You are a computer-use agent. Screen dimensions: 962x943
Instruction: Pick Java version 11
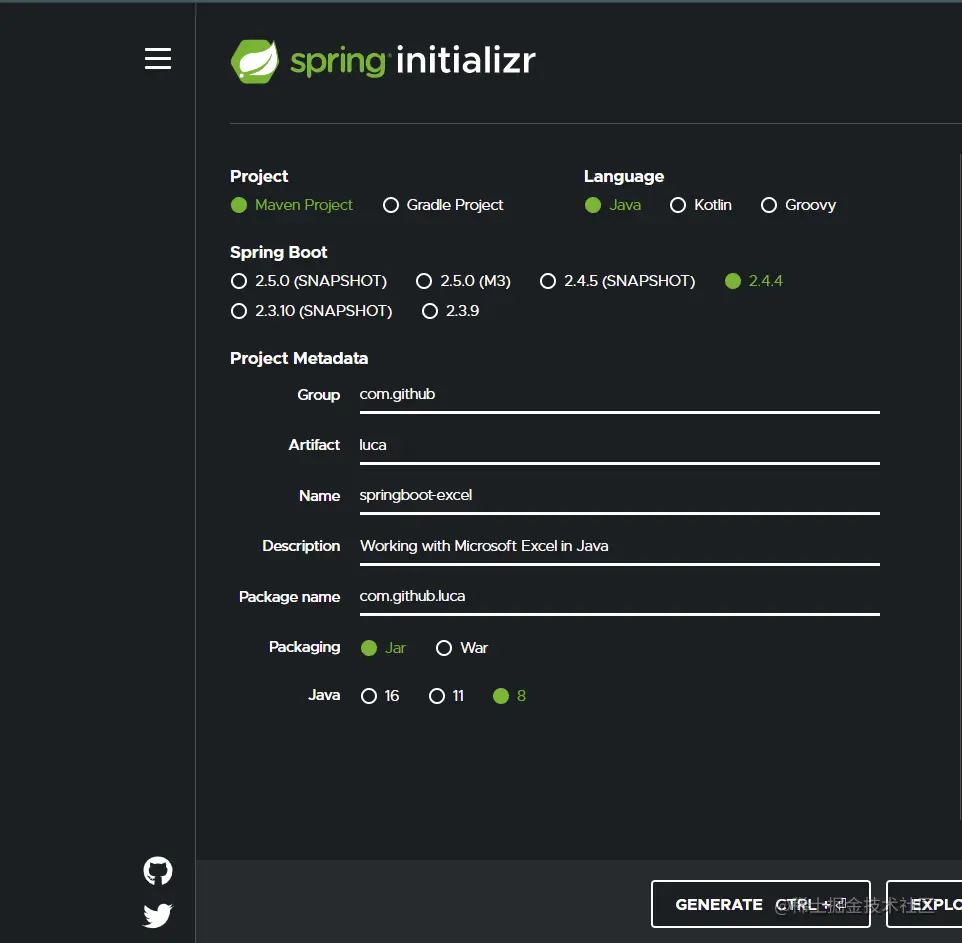point(446,696)
